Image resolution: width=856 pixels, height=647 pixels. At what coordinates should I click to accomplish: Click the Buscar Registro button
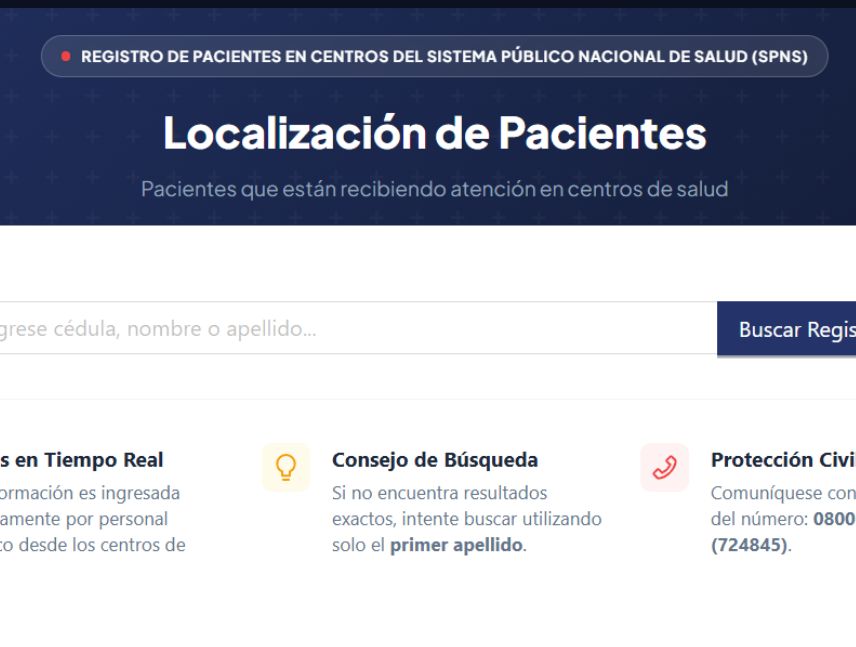pos(787,329)
